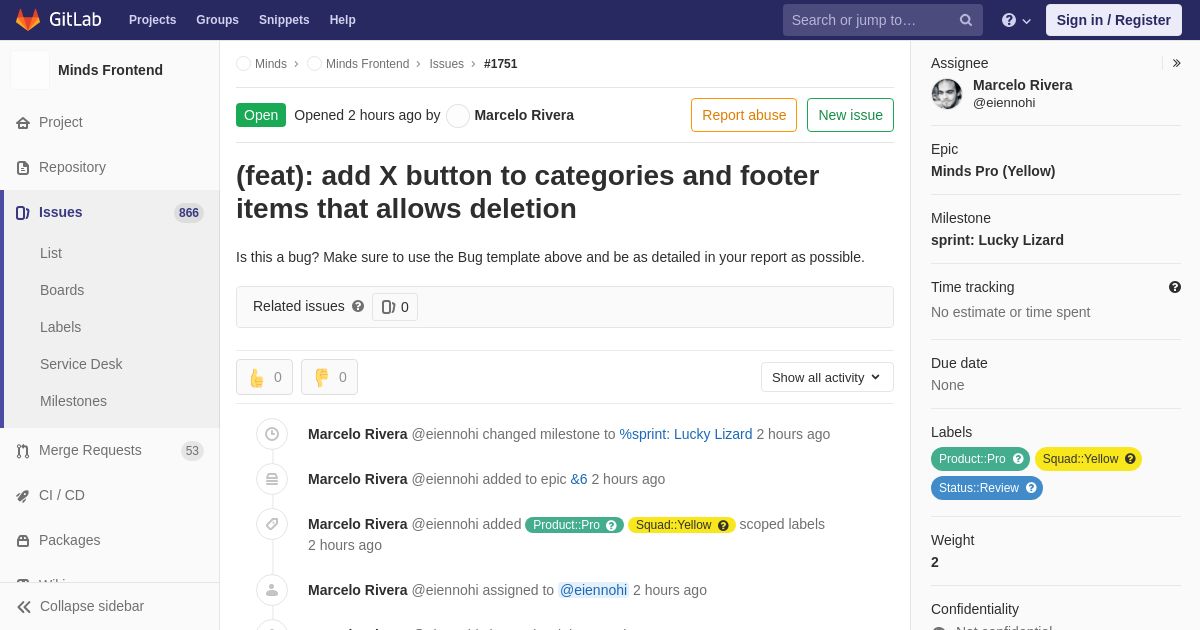
Task: Click the Collapse sidebar button text
Action: tap(92, 606)
